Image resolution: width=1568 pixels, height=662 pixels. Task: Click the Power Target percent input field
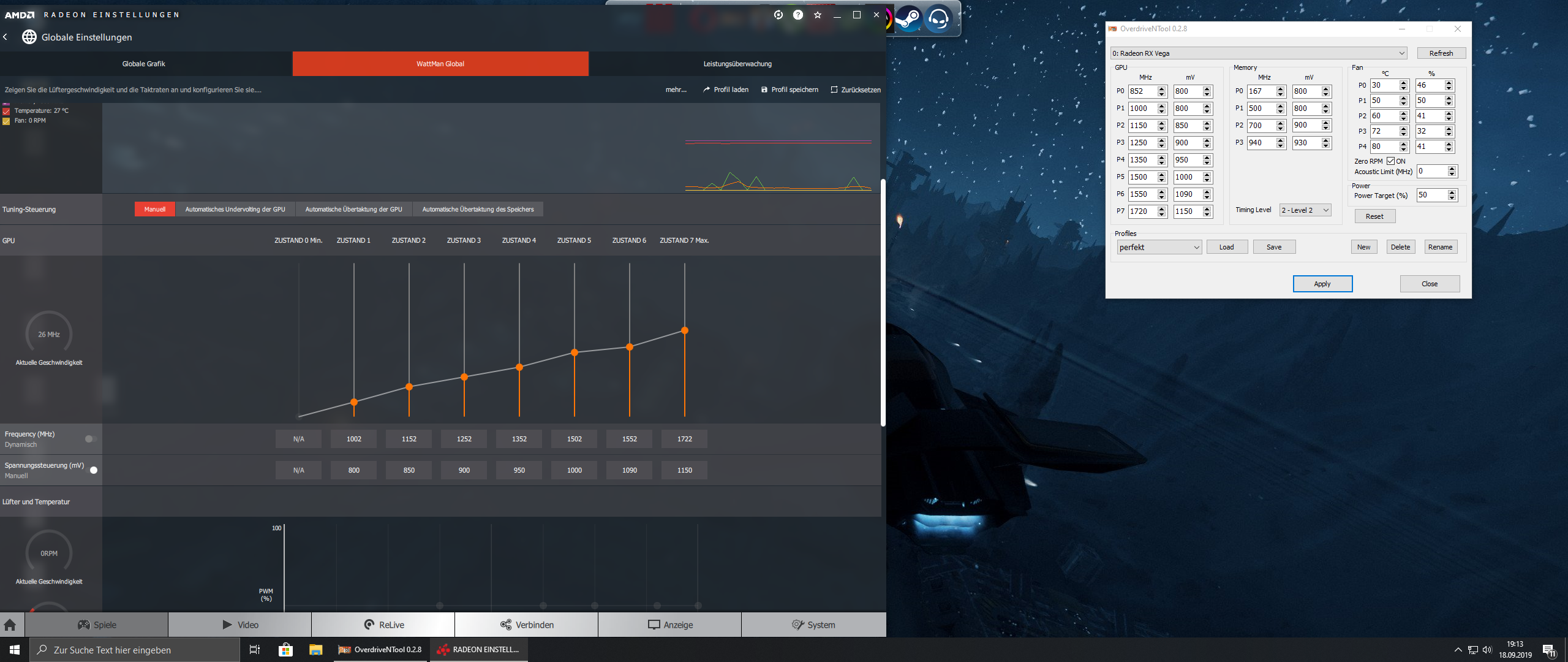[x=1431, y=195]
